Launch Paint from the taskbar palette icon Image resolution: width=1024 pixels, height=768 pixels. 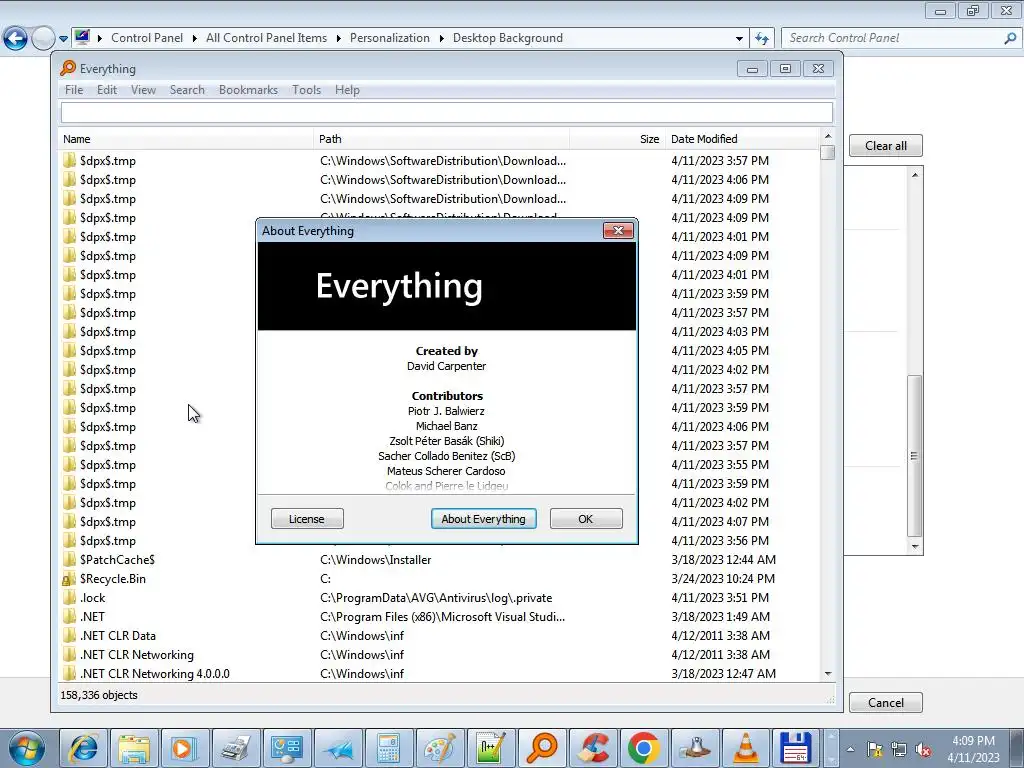(x=440, y=748)
